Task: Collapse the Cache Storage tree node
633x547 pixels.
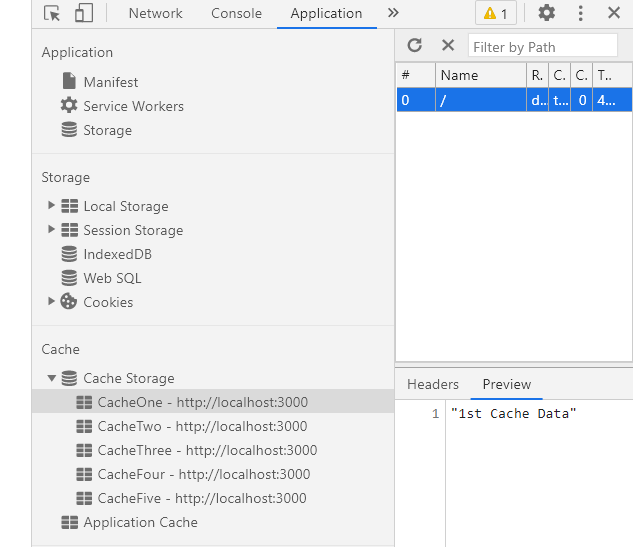Action: tap(51, 378)
